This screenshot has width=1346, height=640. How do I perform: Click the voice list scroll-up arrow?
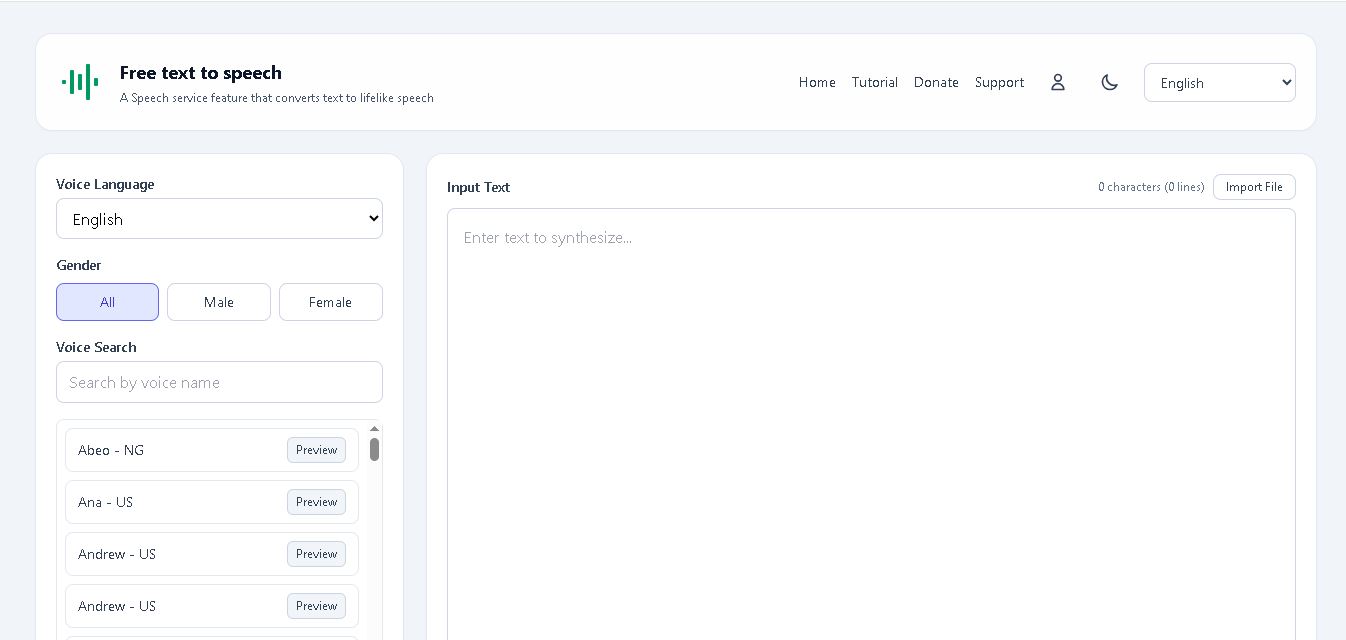click(x=375, y=429)
